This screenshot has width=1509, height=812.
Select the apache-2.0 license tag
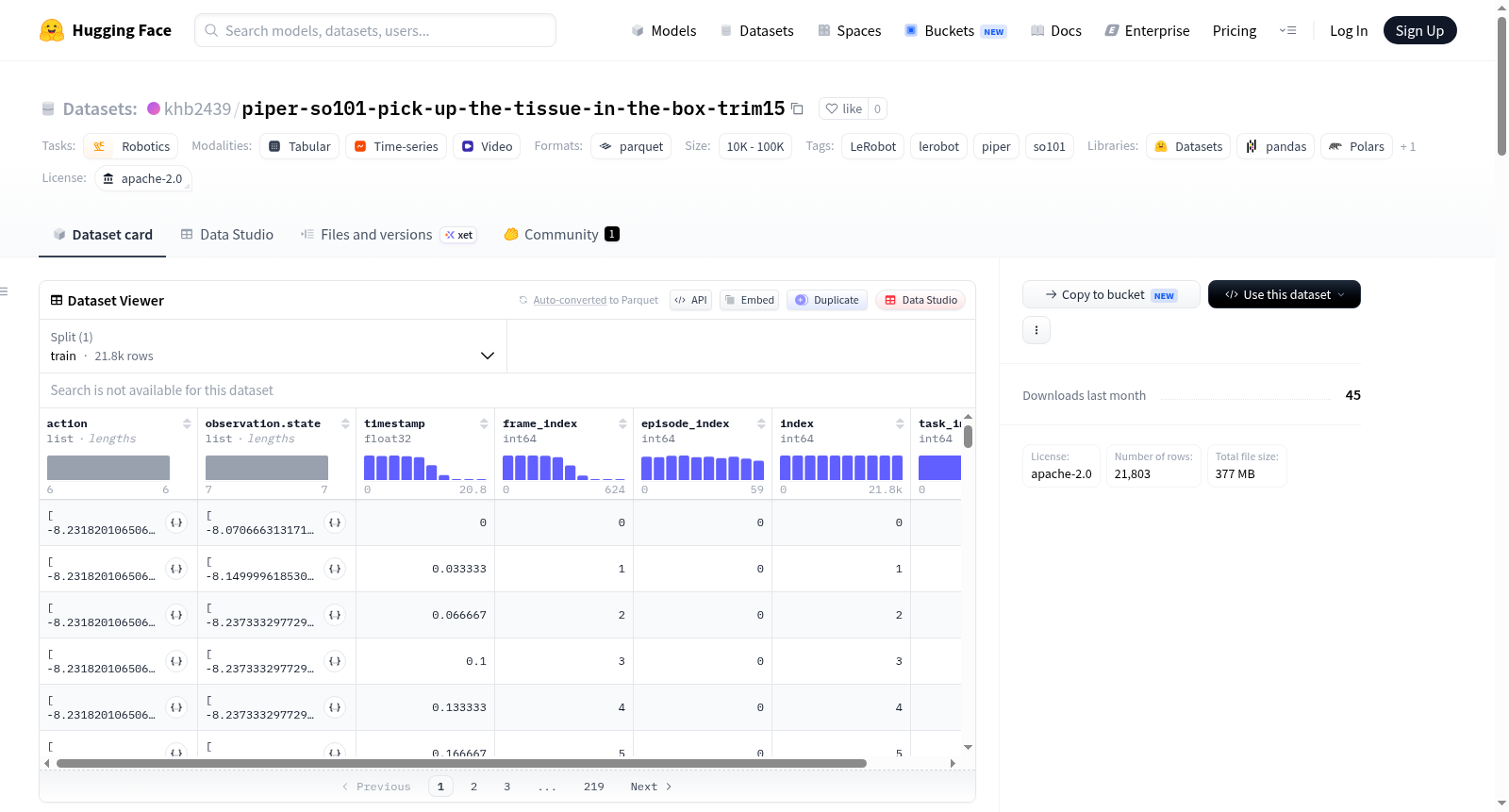tap(143, 178)
